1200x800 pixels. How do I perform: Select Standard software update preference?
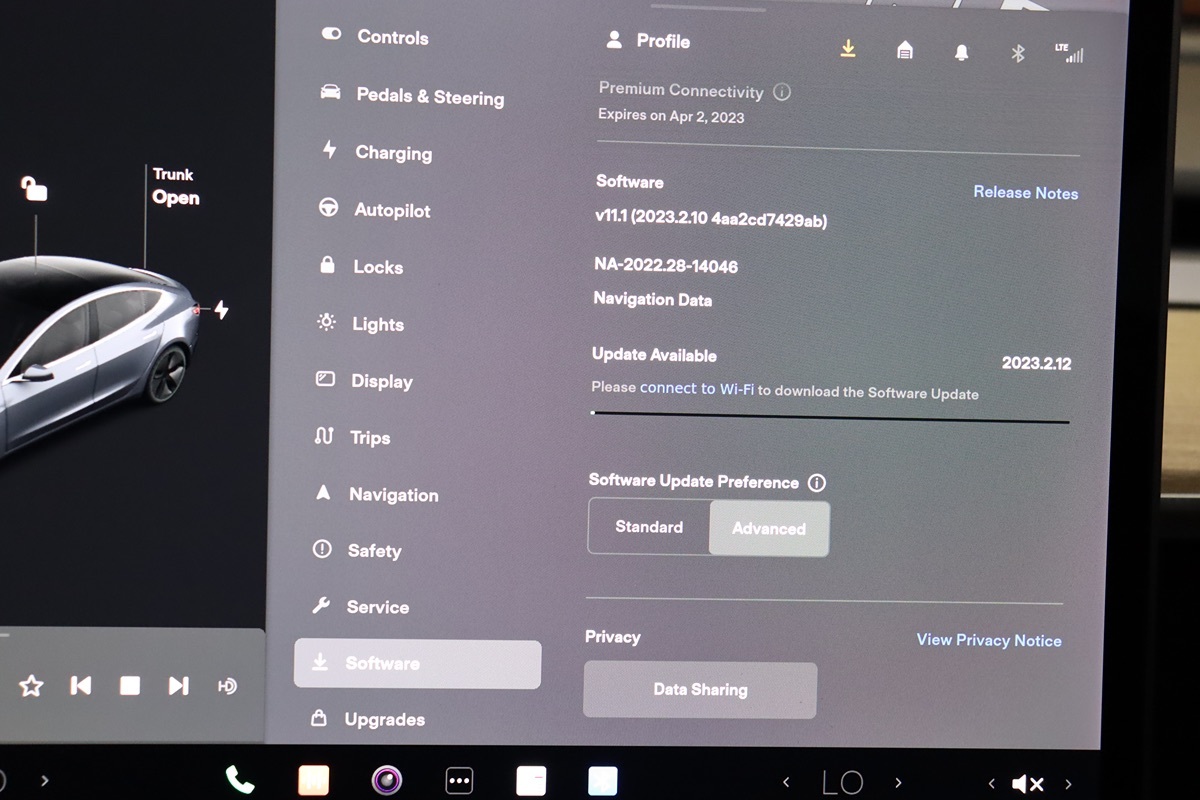pos(649,527)
